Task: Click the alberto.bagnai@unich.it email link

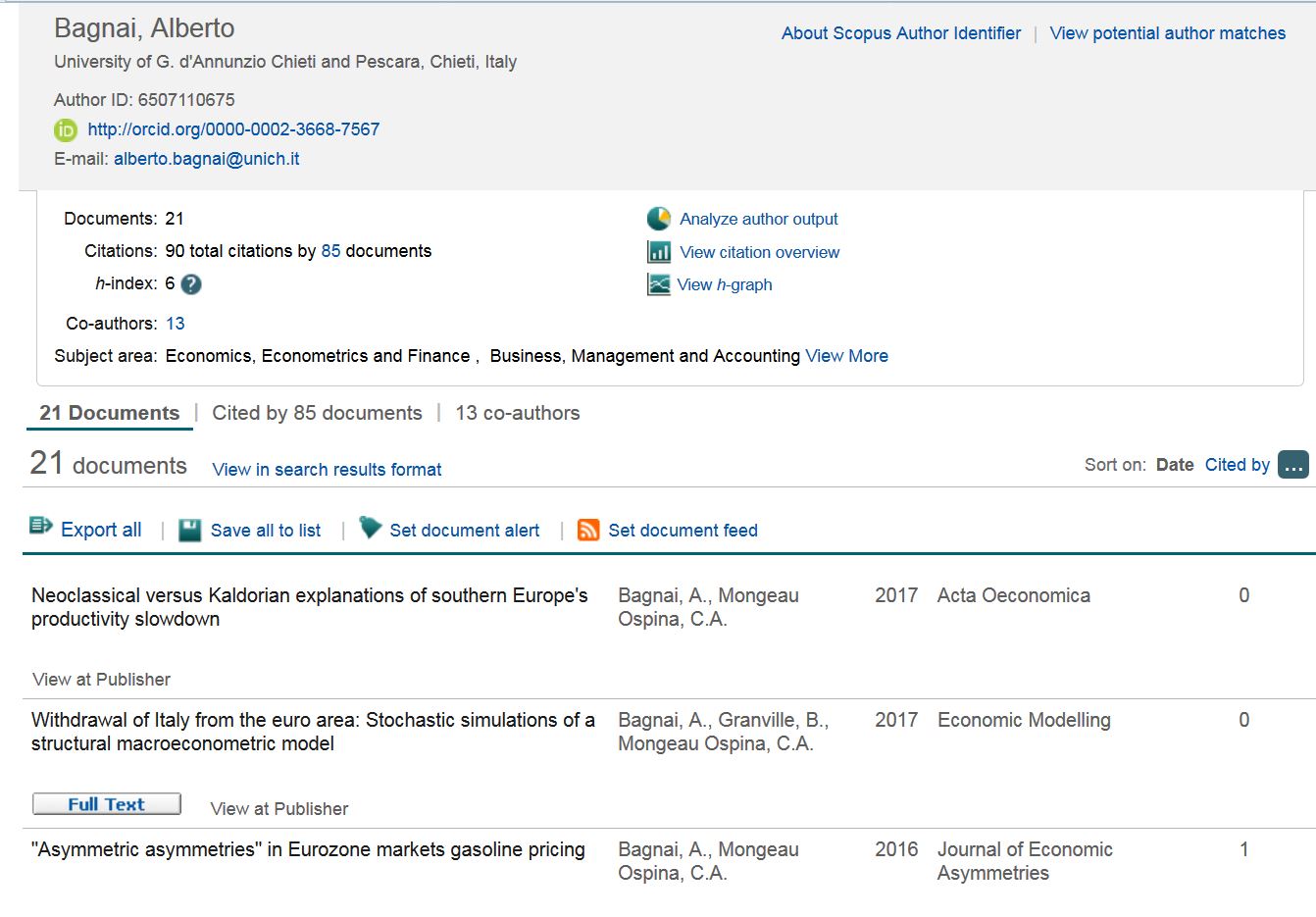Action: (x=206, y=159)
